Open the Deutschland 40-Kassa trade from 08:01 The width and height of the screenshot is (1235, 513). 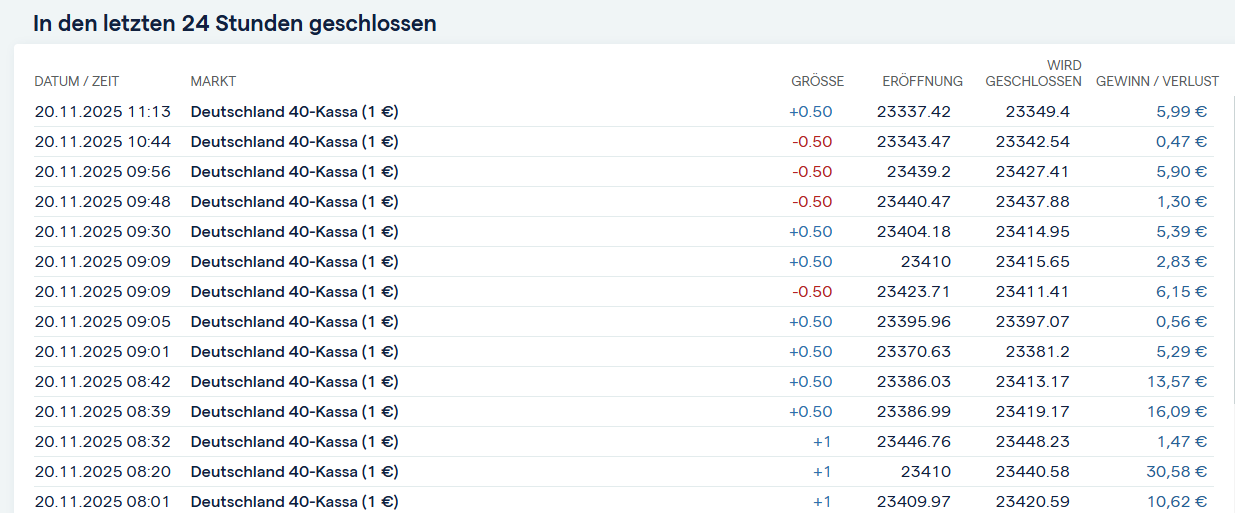tap(294, 501)
